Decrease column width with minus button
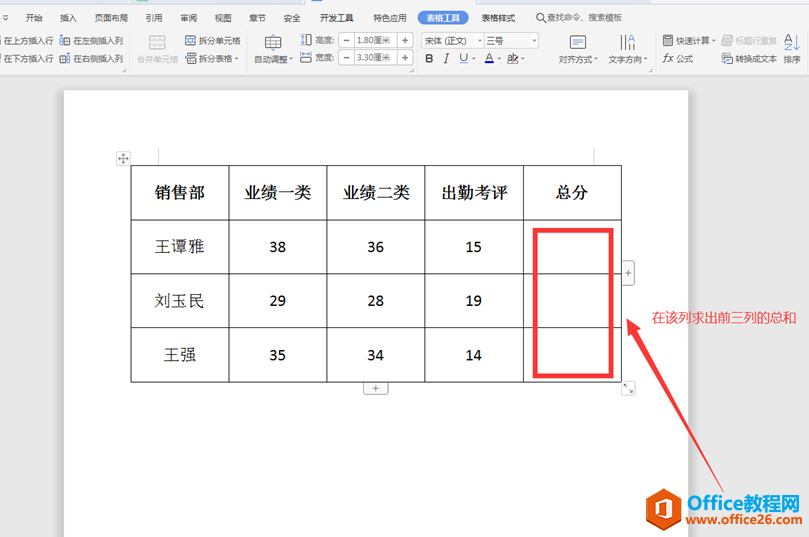This screenshot has height=537, width=809. point(347,58)
